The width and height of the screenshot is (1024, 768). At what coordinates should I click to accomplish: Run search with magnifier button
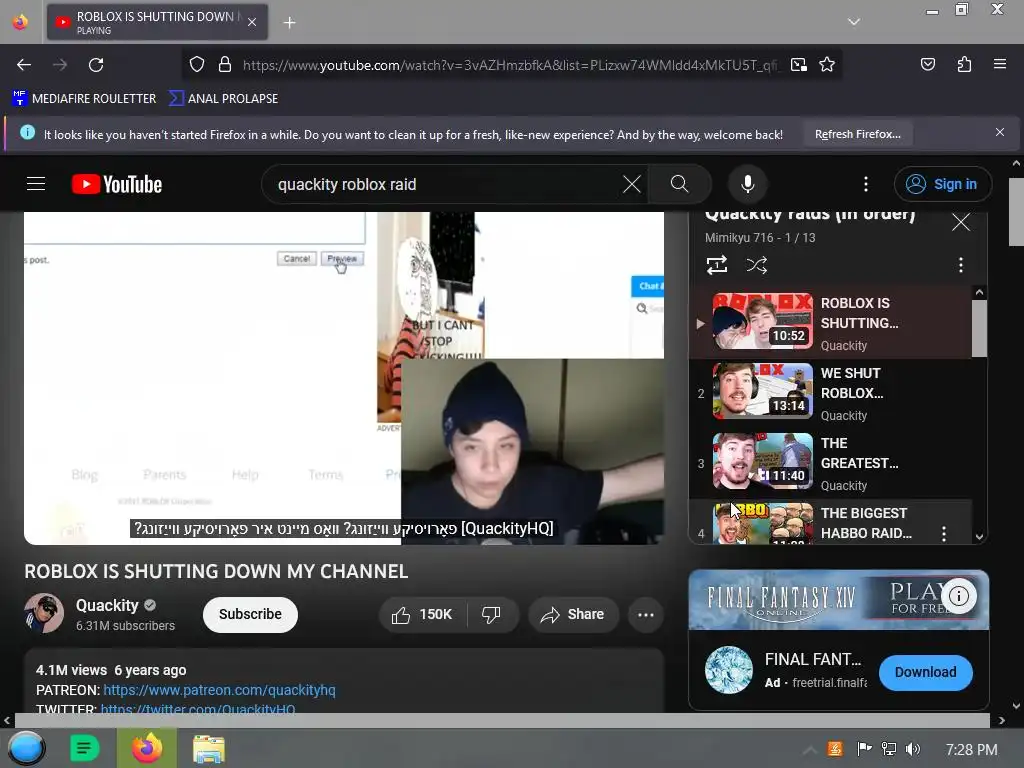click(x=679, y=184)
